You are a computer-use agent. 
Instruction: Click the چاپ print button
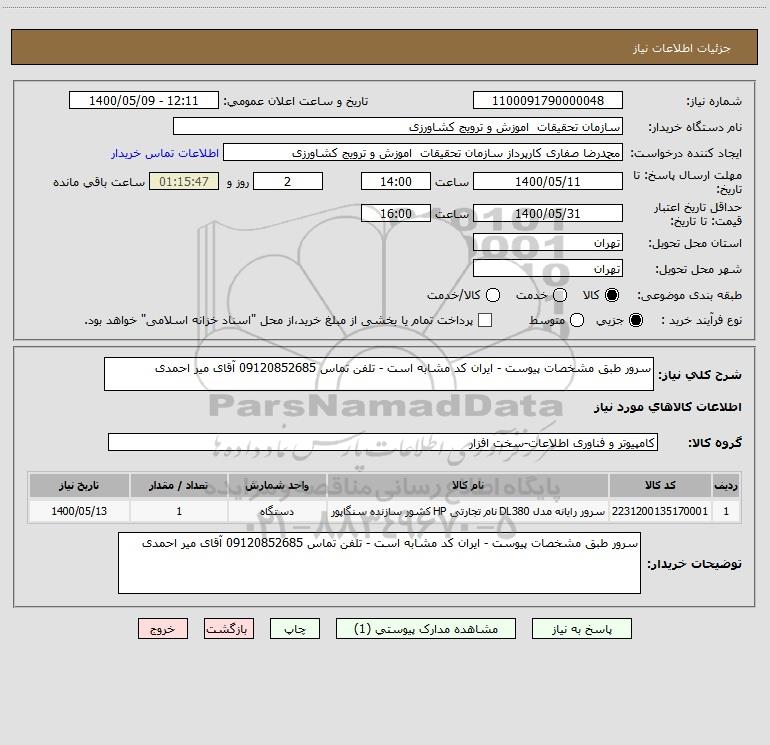[295, 629]
